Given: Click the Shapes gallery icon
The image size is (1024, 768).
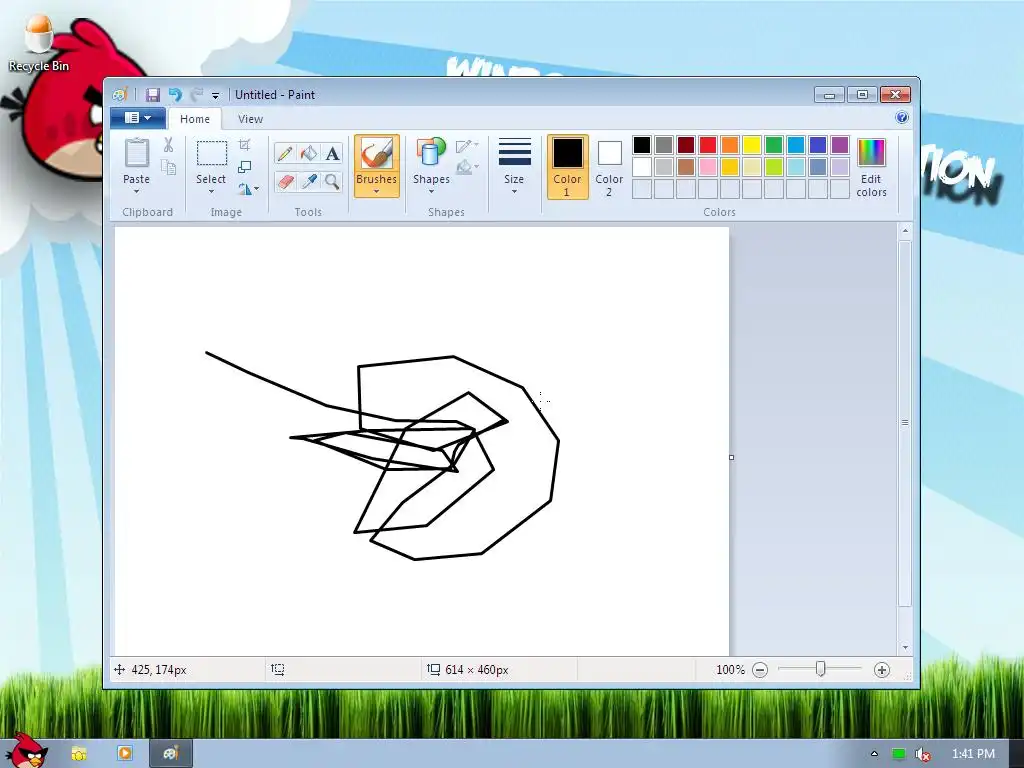Looking at the screenshot, I should tap(431, 152).
